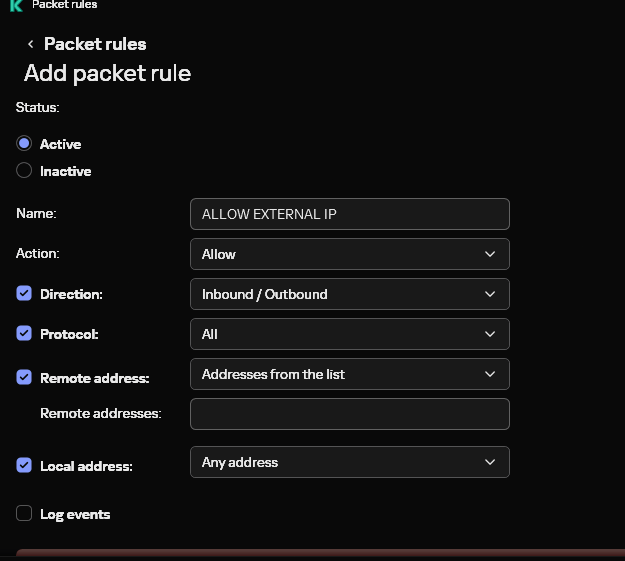625x561 pixels.
Task: Expand the Protocol dropdown showing All
Action: (x=349, y=334)
